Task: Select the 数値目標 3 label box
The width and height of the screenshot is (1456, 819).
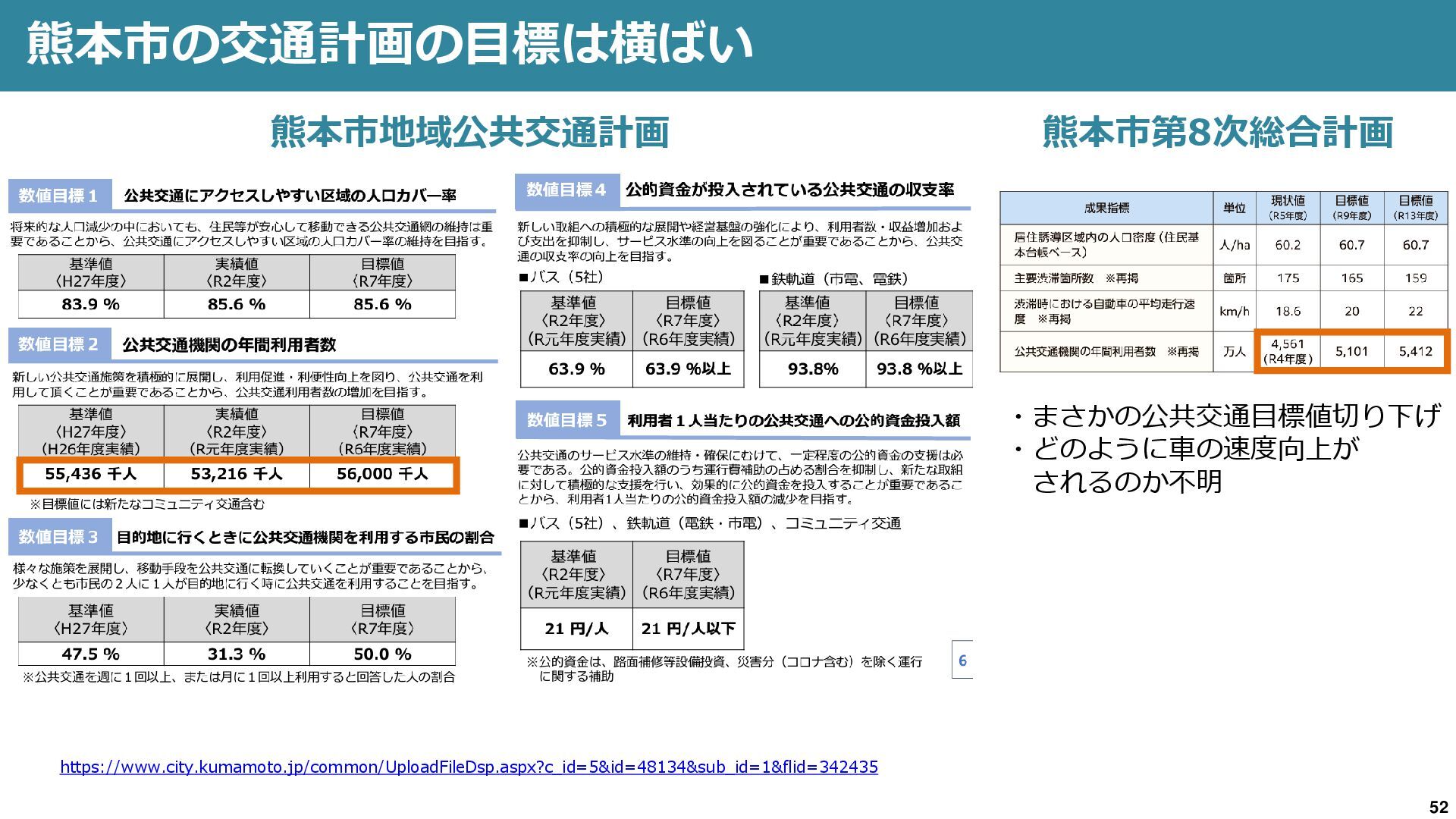Action: 59,537
